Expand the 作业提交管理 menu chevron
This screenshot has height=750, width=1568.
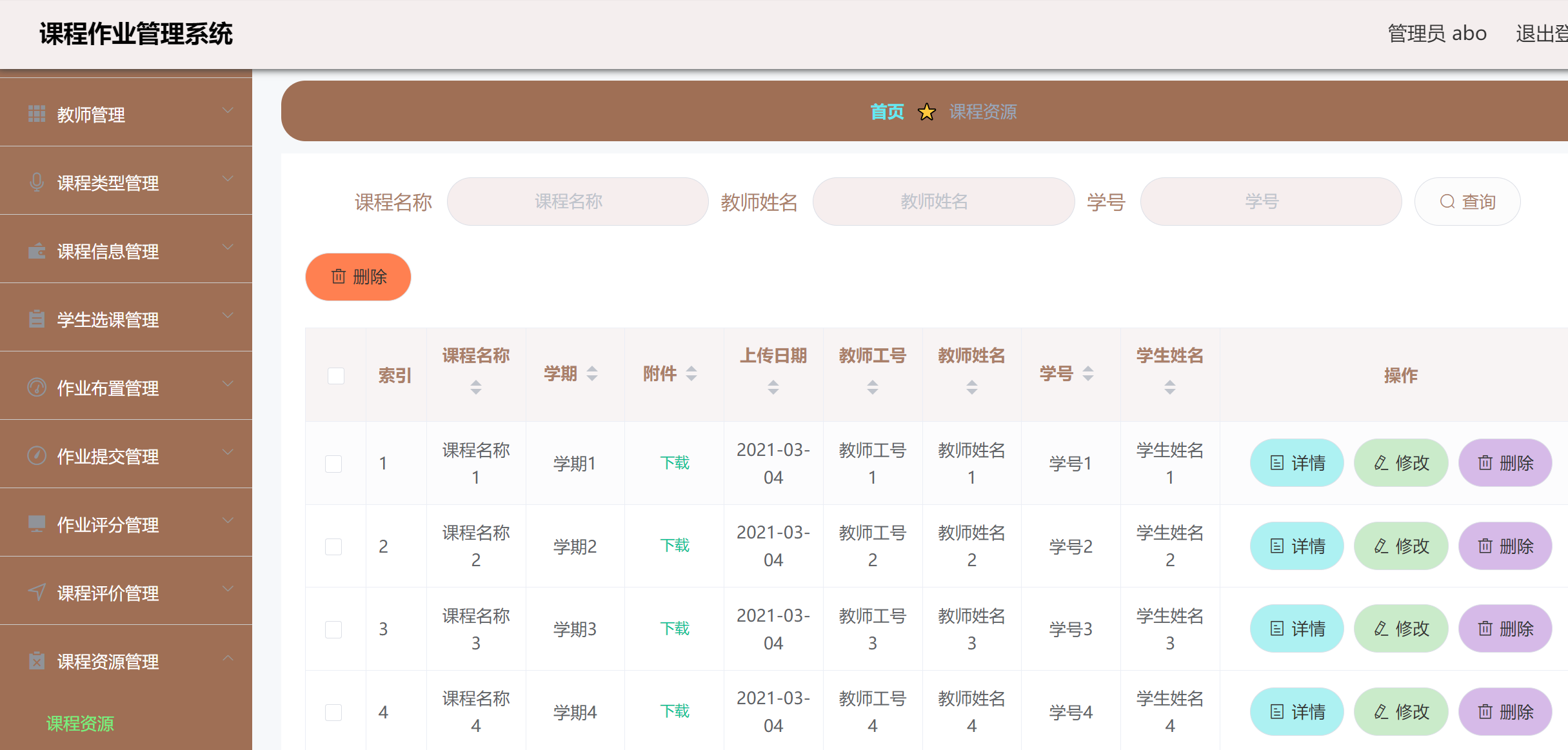(x=227, y=452)
